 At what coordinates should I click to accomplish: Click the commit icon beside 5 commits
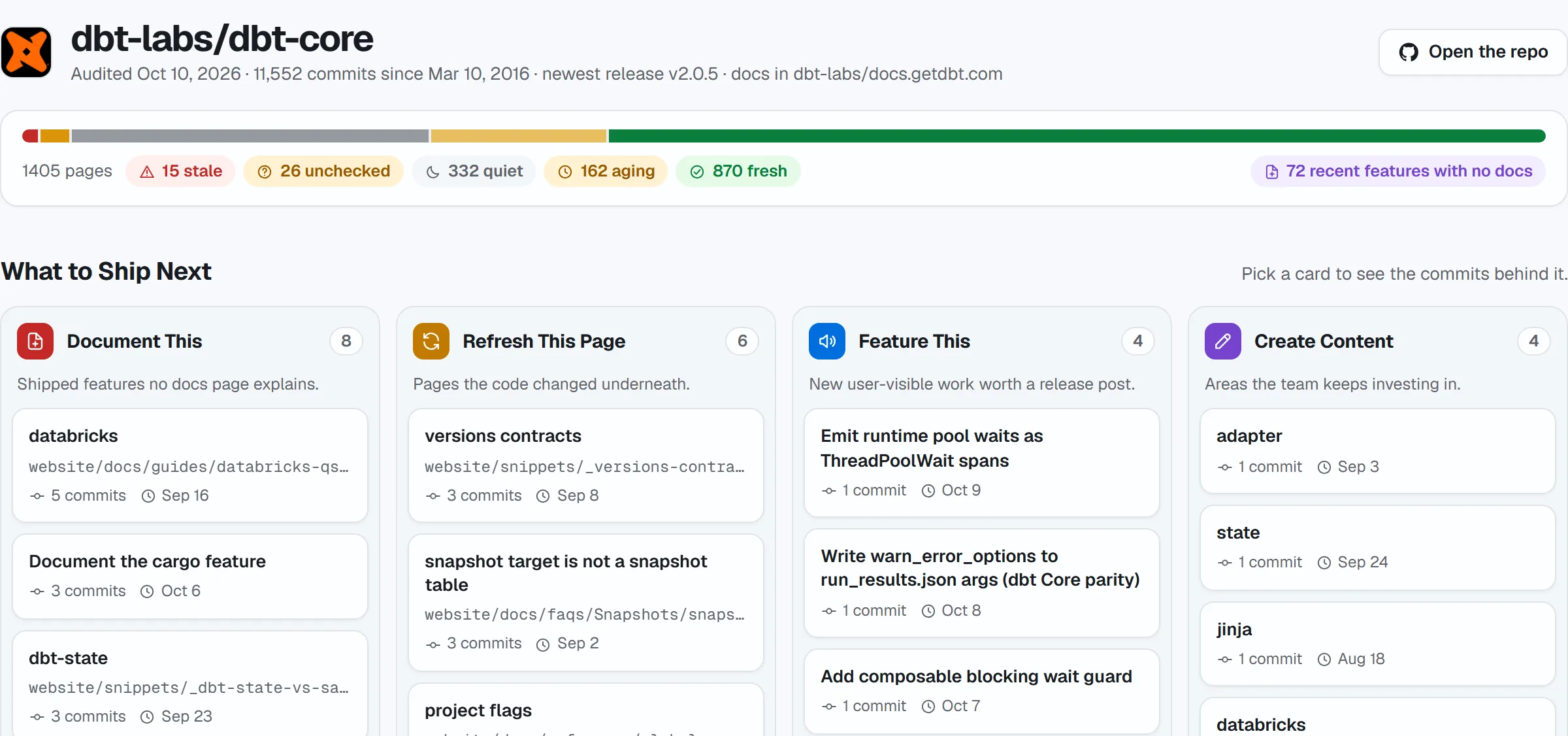[37, 496]
